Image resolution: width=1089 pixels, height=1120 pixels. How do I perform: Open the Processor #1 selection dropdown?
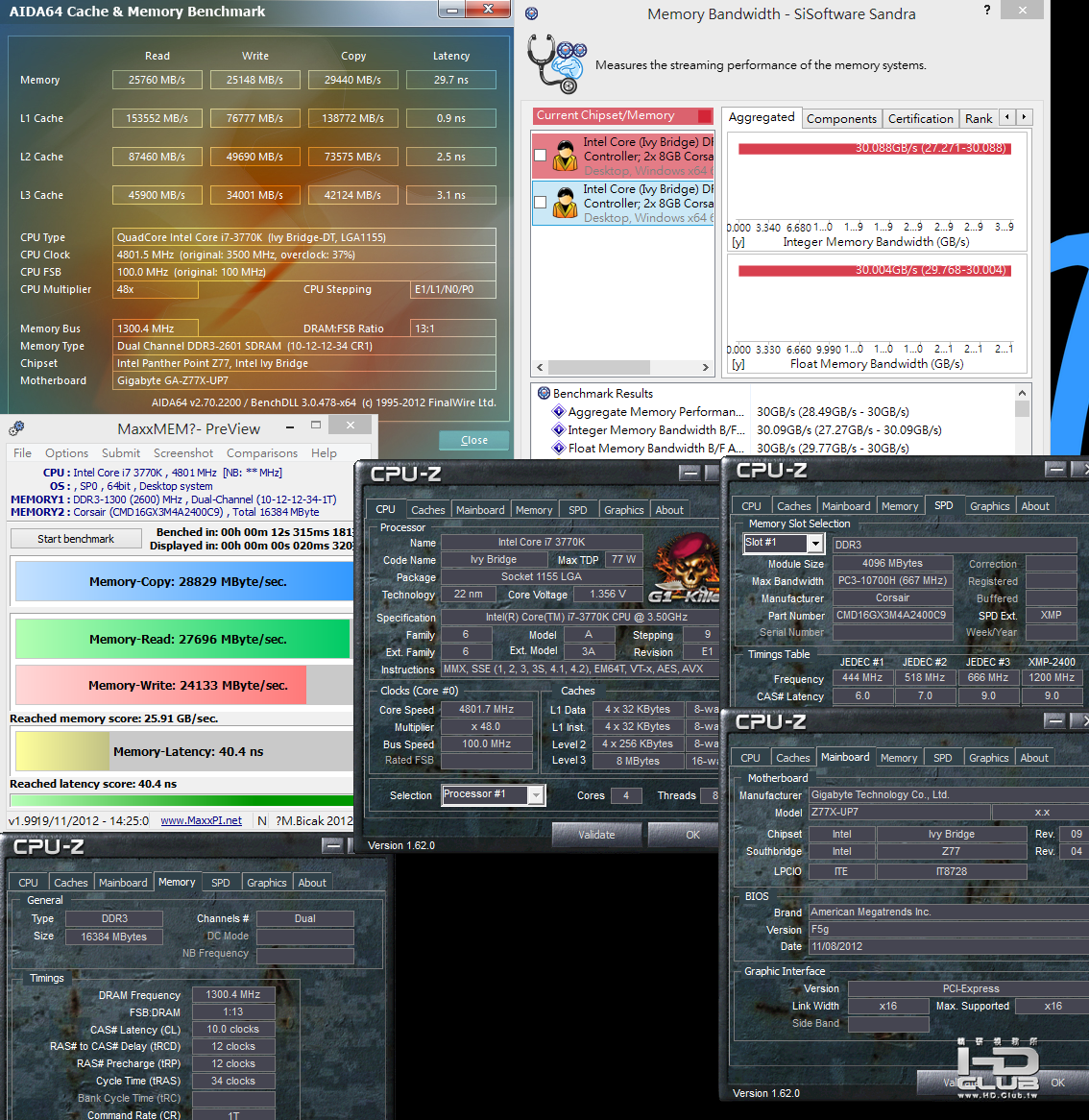(536, 794)
